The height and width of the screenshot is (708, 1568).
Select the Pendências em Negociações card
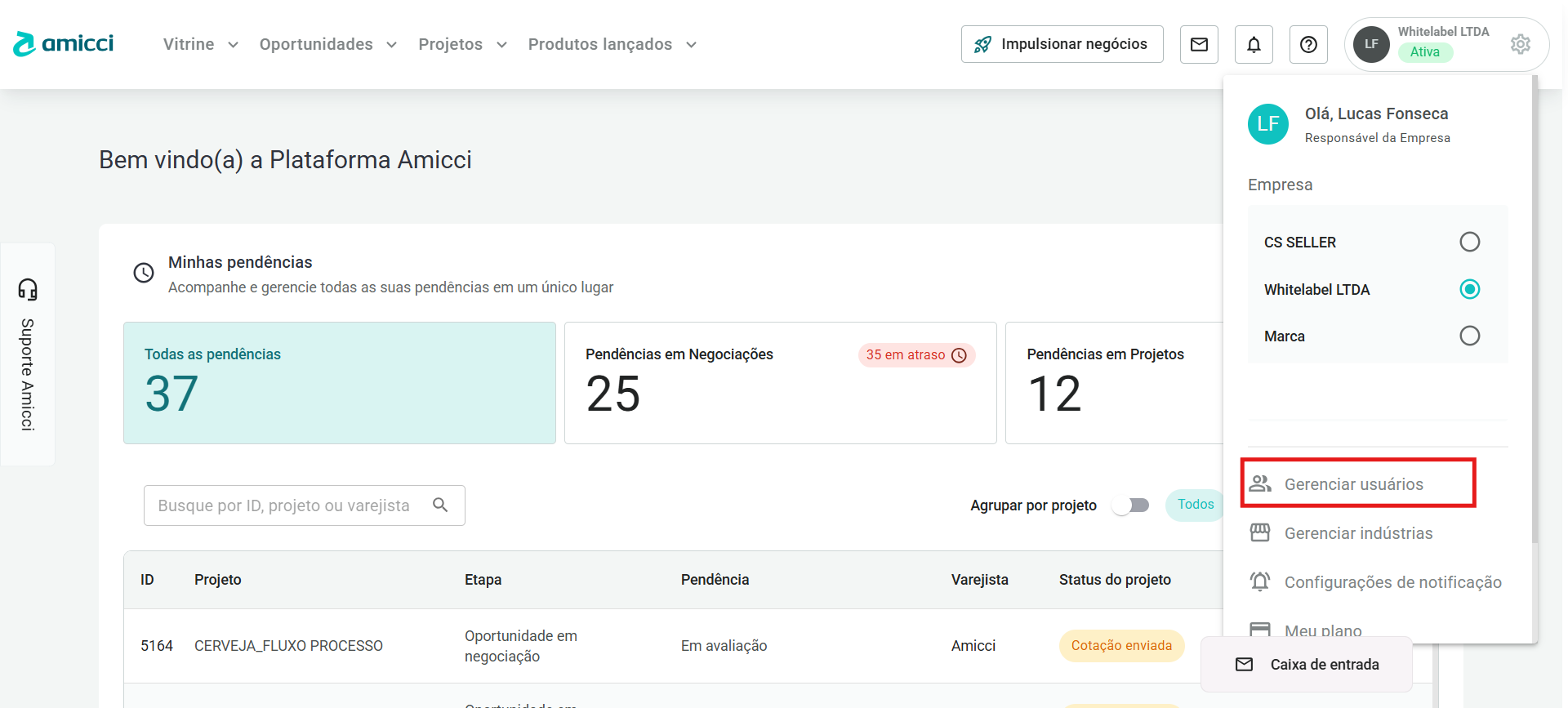point(780,383)
